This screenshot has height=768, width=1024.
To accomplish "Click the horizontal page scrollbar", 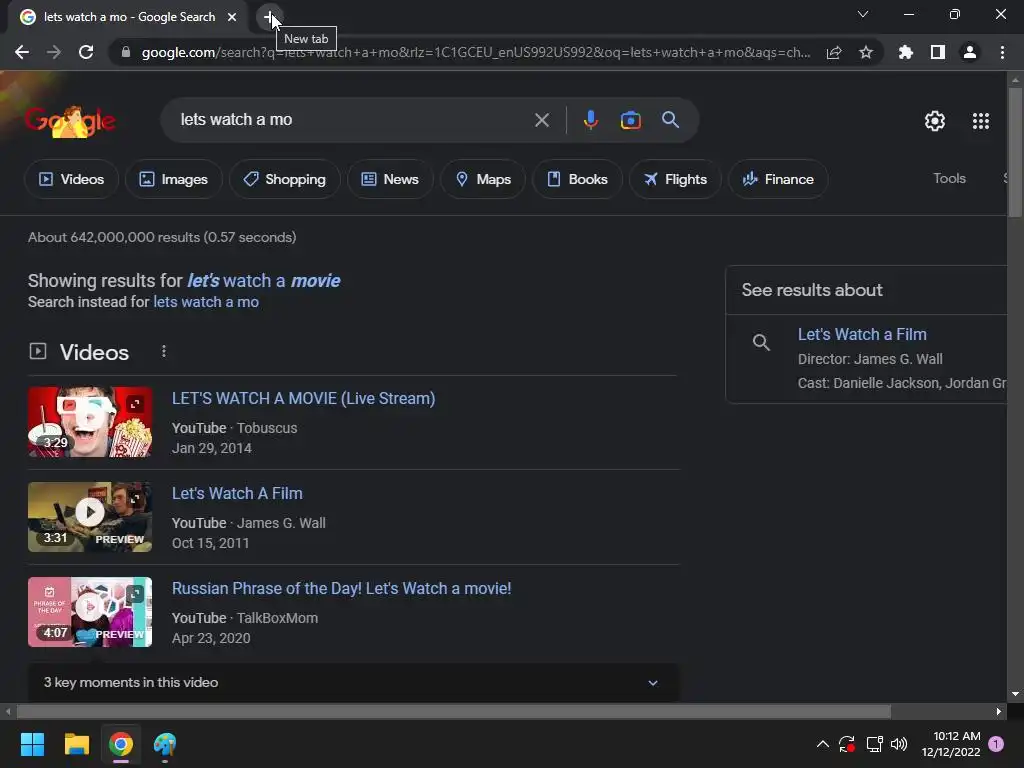I will pyautogui.click(x=453, y=711).
